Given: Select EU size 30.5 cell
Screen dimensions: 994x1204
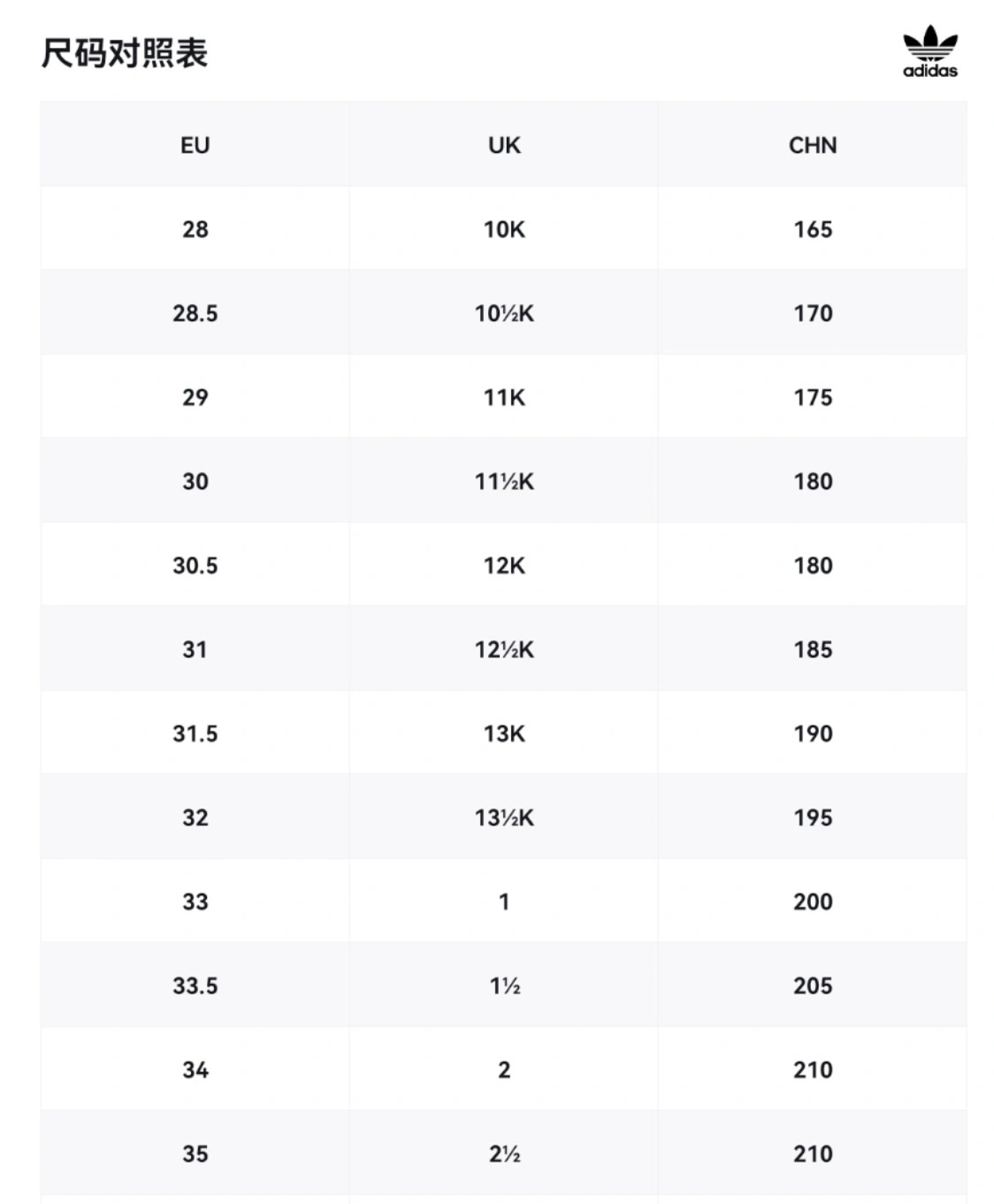Looking at the screenshot, I should pos(195,565).
